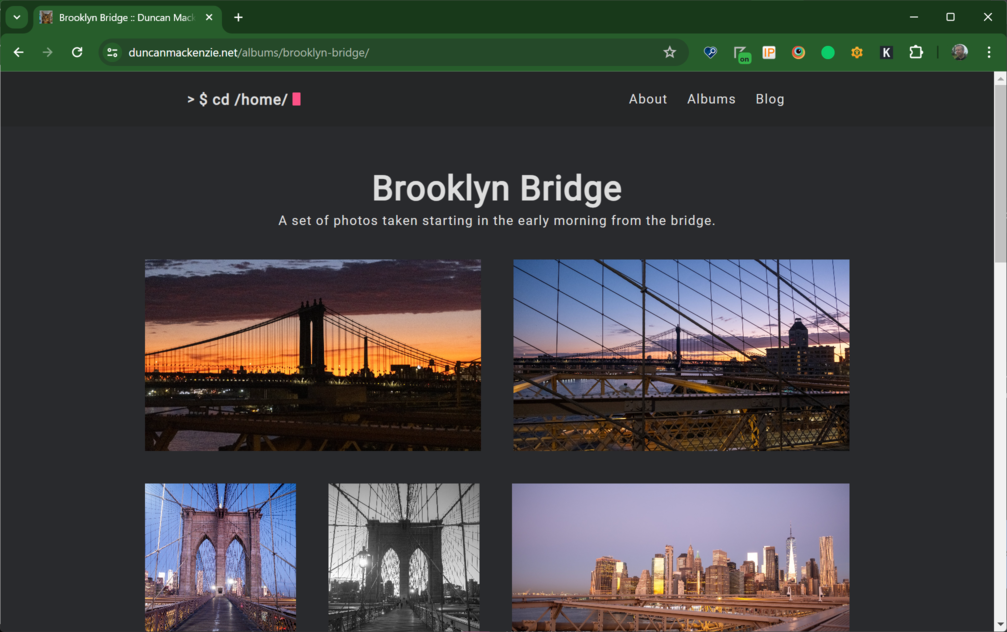Click the blue heart key extension icon
This screenshot has width=1007, height=632.
(711, 52)
